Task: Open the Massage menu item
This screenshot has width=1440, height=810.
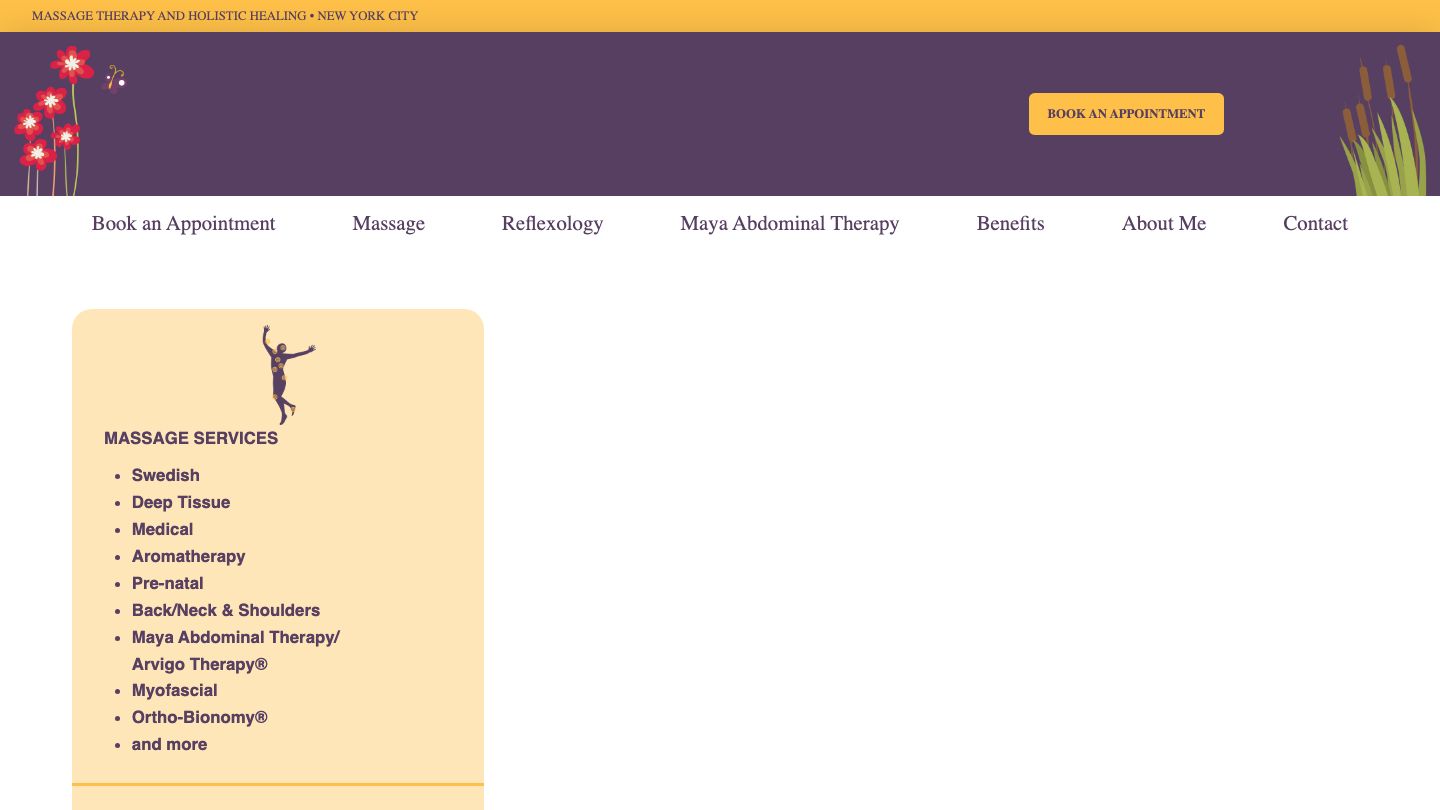Action: (388, 224)
